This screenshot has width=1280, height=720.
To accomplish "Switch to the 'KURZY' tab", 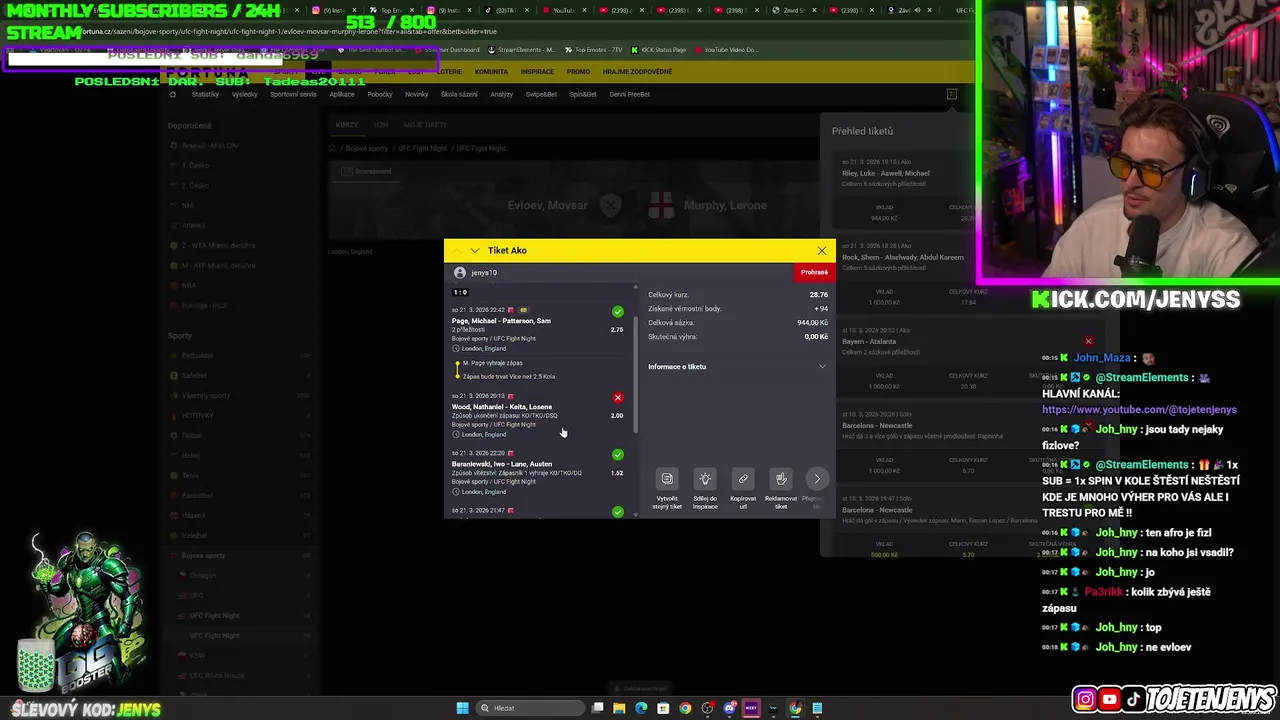I will pyautogui.click(x=347, y=125).
